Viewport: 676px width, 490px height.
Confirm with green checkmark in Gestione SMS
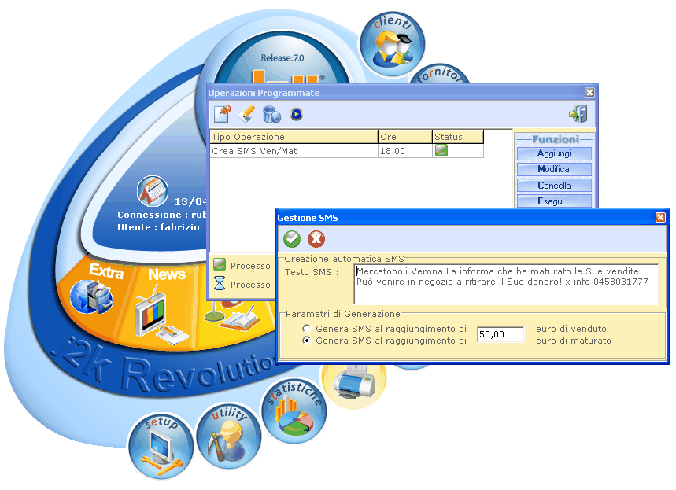(x=292, y=239)
